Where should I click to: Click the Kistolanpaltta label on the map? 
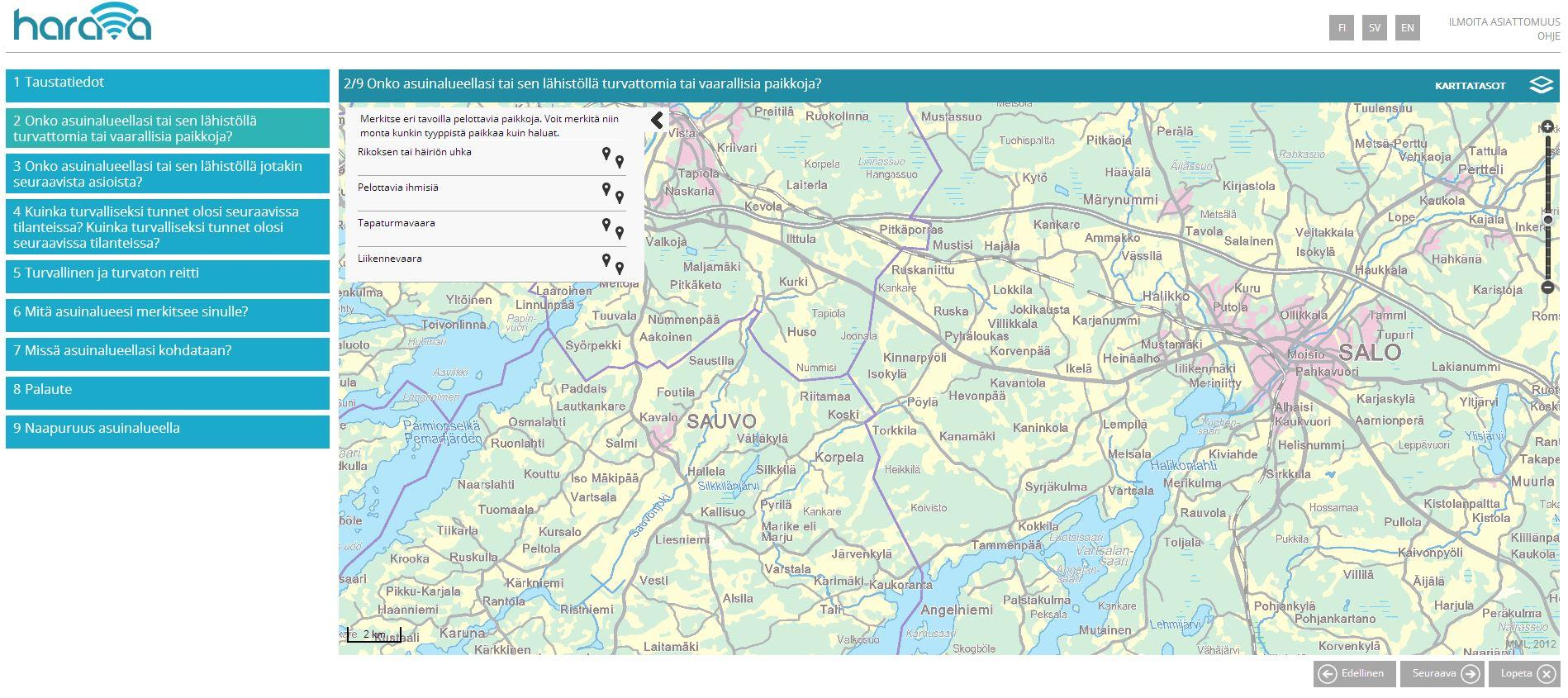tap(1461, 504)
